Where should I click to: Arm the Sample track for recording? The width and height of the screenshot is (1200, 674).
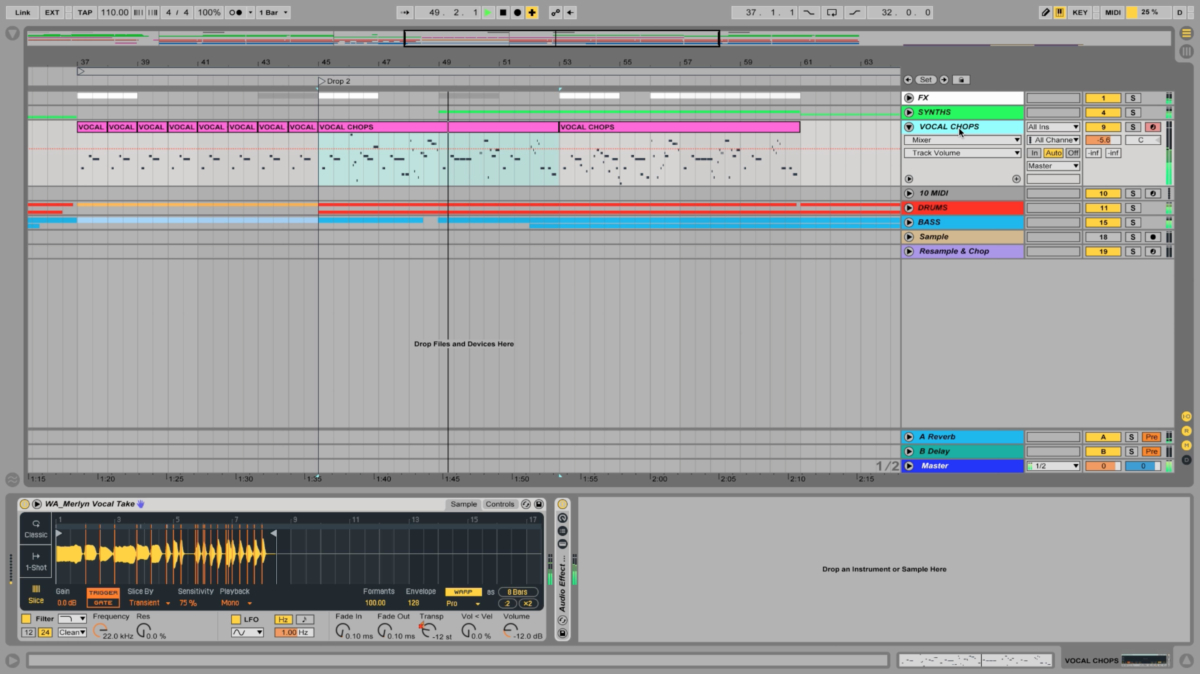pos(1152,237)
